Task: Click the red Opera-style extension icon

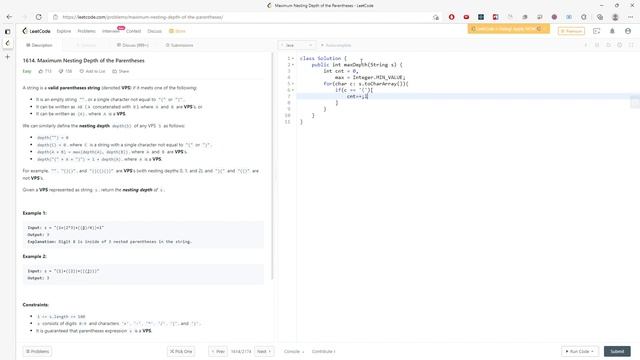Action: [x=451, y=17]
